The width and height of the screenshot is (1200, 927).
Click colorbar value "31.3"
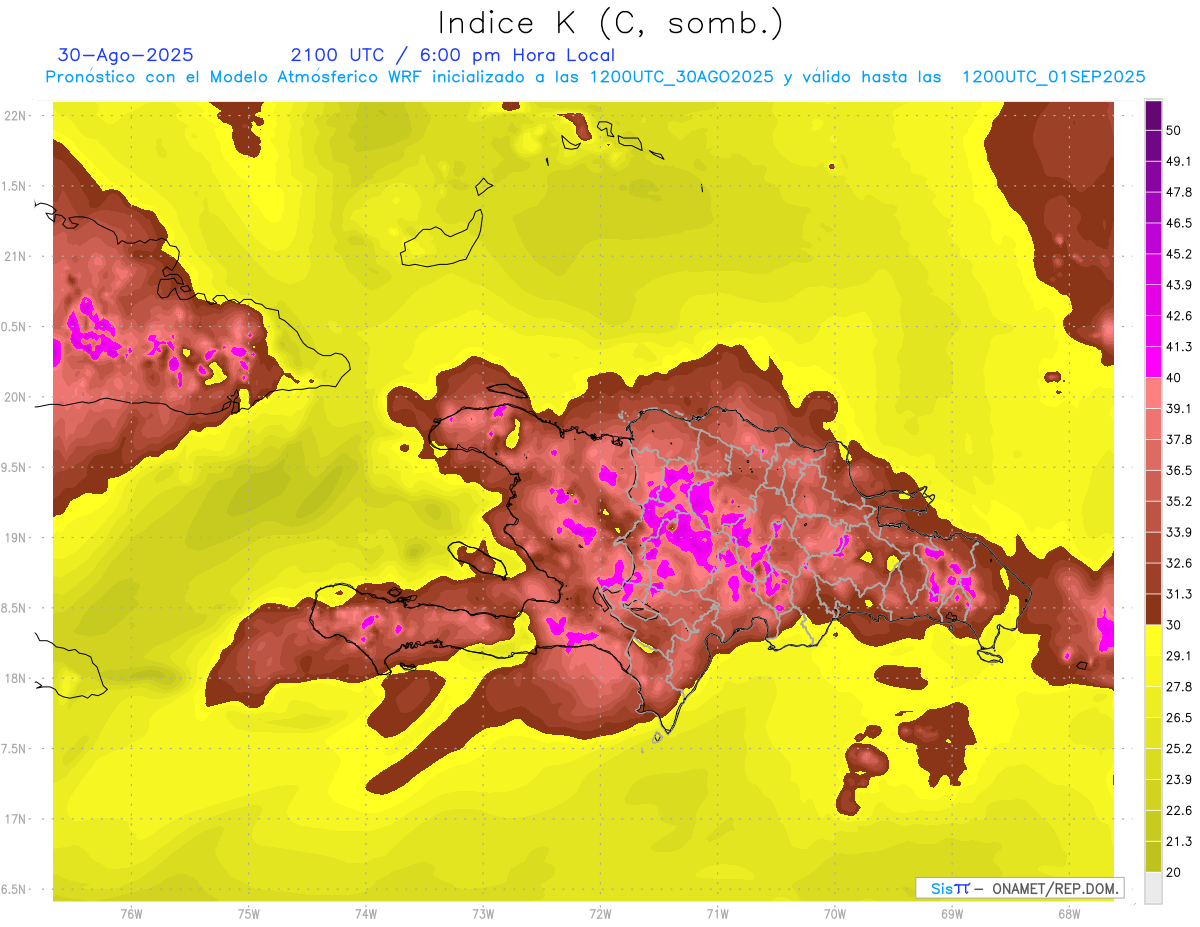click(x=1178, y=594)
